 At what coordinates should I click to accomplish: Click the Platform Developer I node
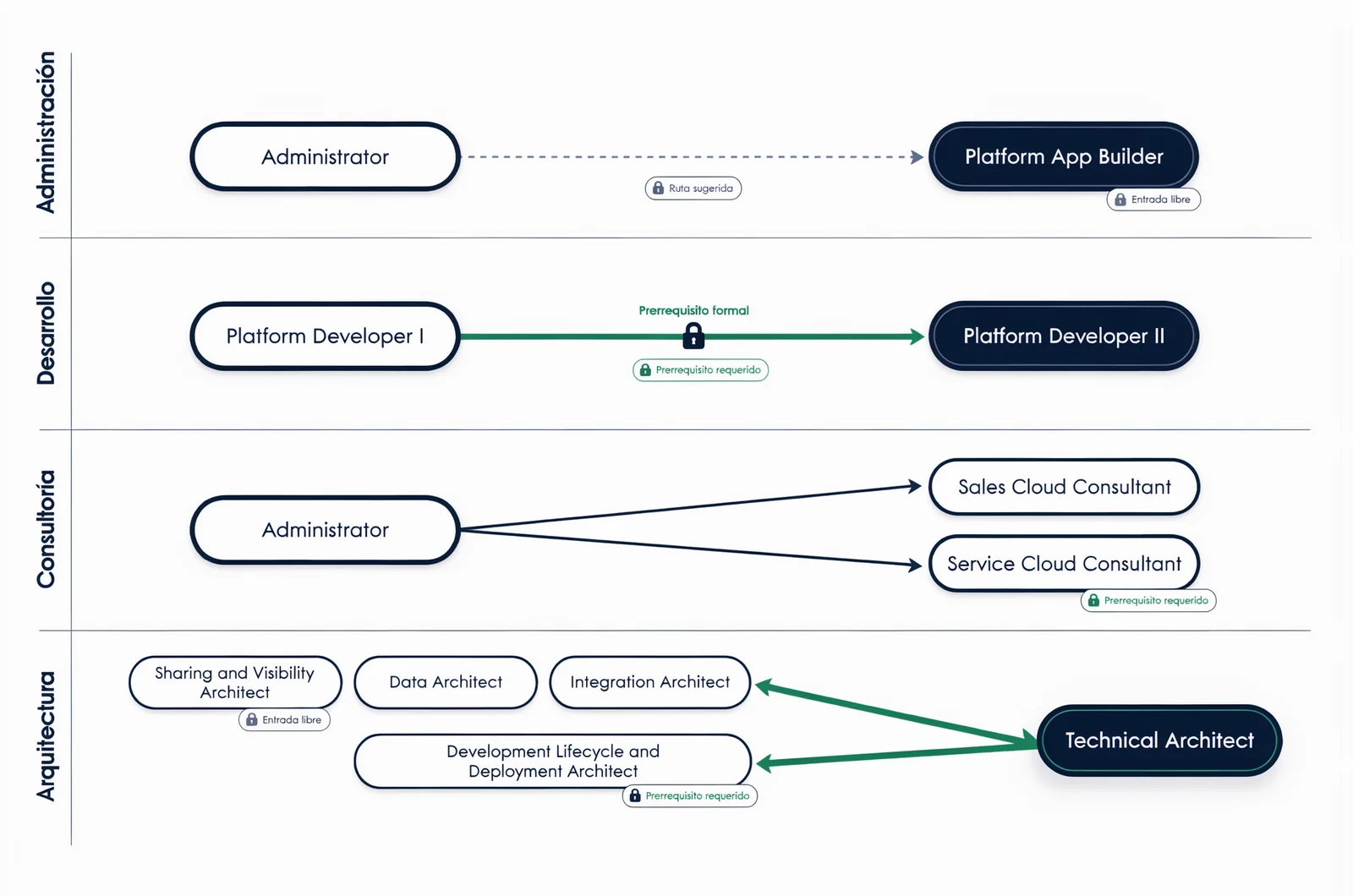325,336
